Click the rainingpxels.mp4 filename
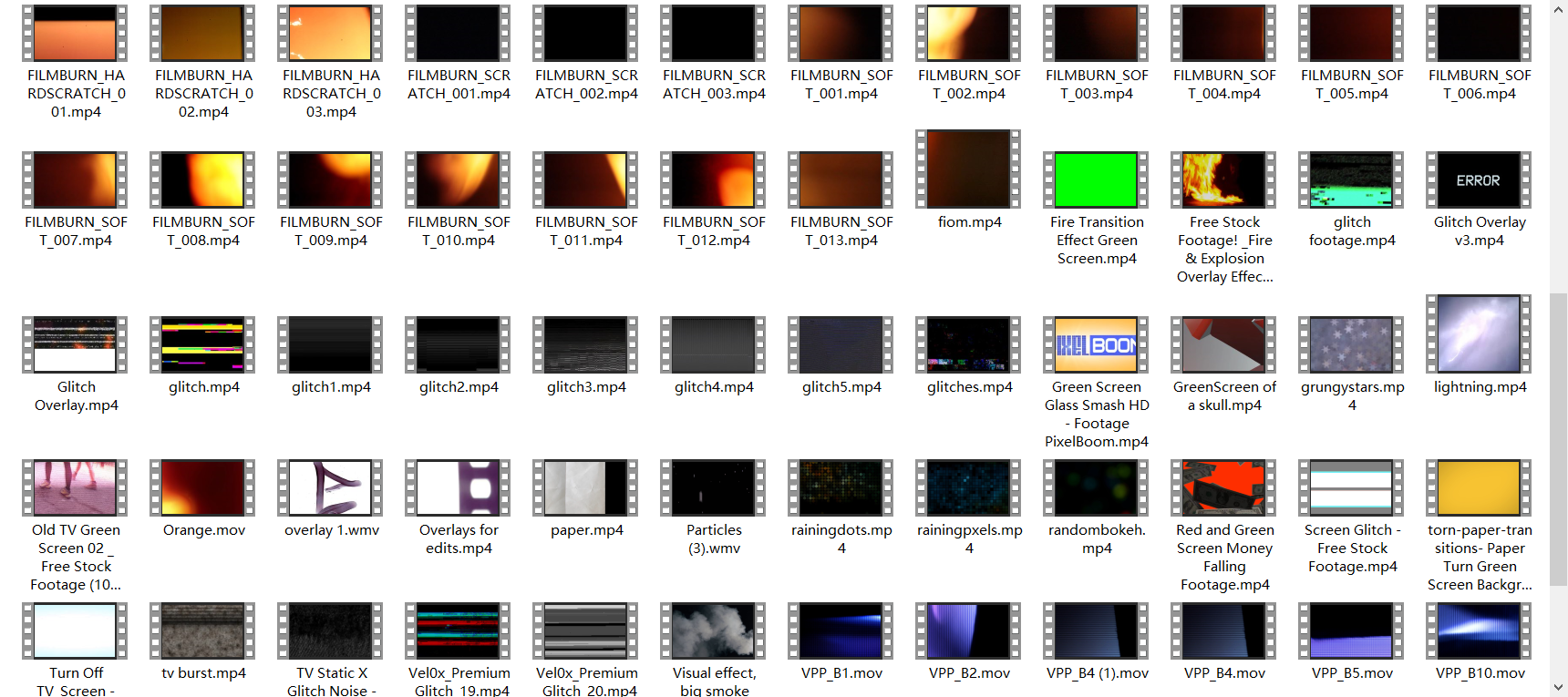 [969, 539]
